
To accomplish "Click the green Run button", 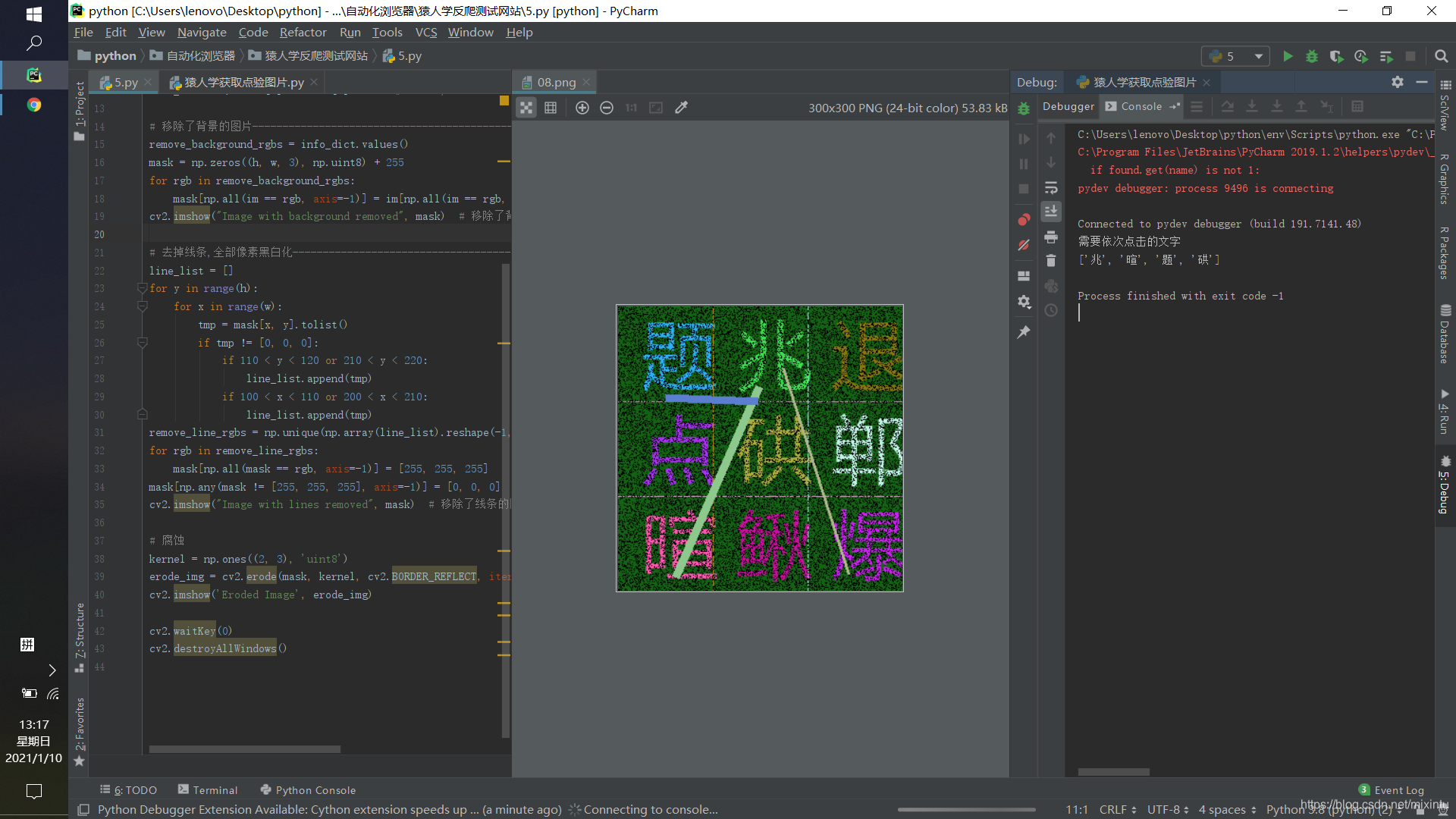I will 1288,56.
